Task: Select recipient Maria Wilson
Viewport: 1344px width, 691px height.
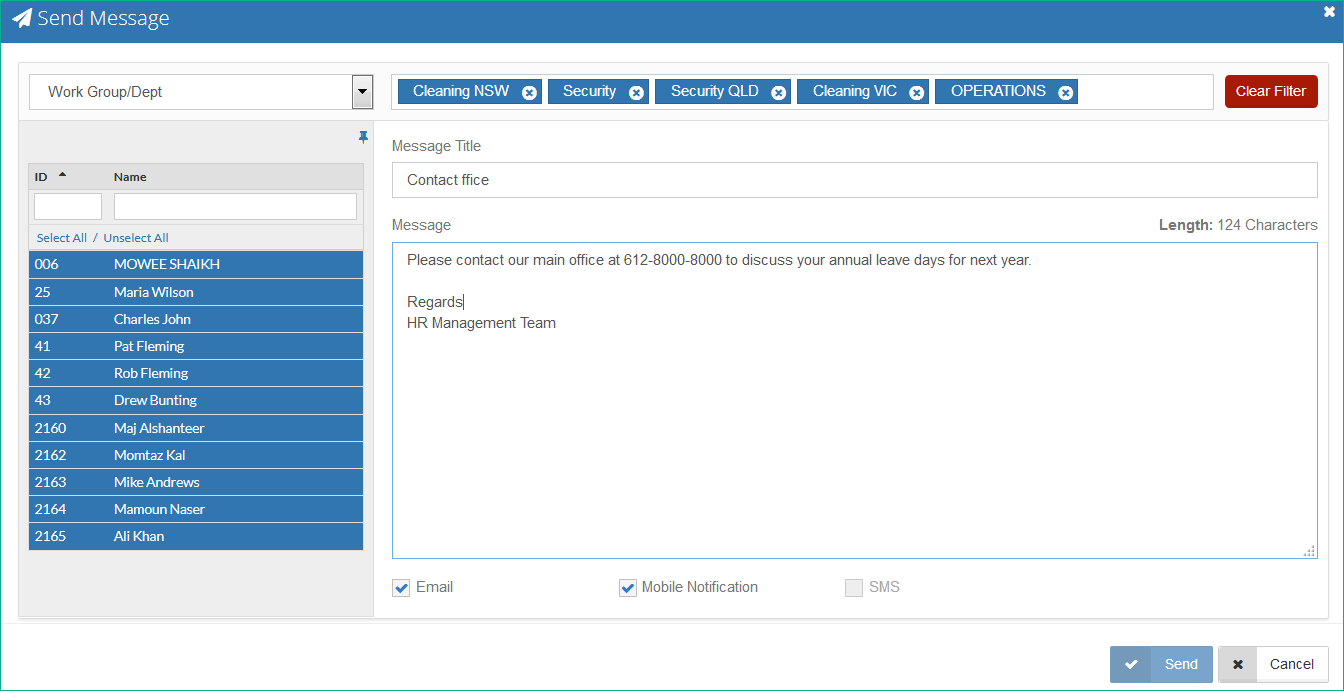Action: (x=196, y=292)
